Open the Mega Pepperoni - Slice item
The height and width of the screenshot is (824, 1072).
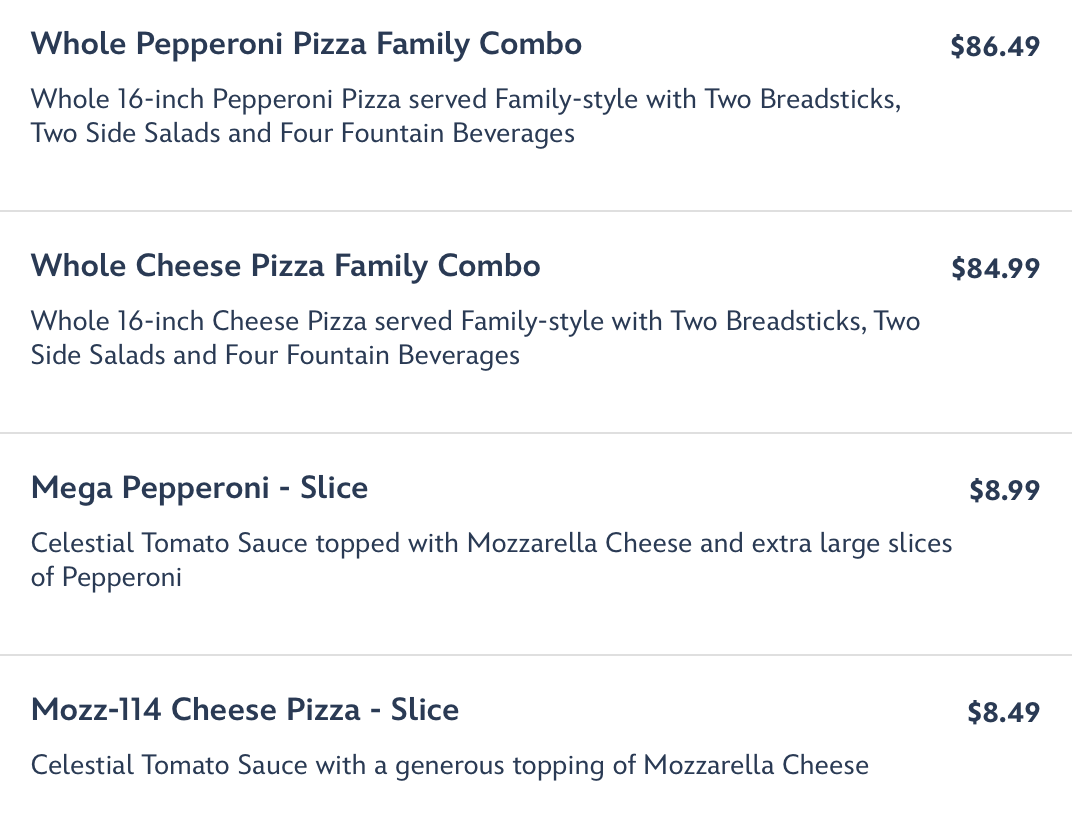[199, 488]
